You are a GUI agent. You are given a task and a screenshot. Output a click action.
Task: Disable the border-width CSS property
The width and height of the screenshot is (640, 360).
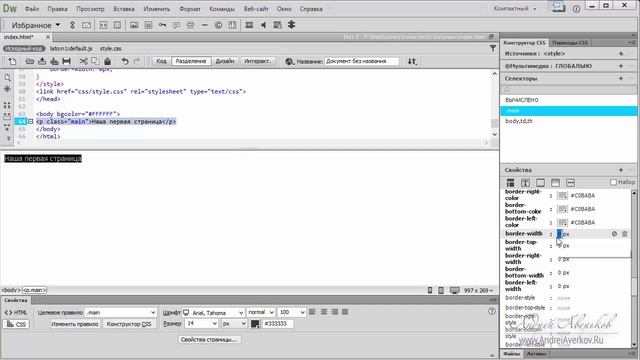[614, 234]
